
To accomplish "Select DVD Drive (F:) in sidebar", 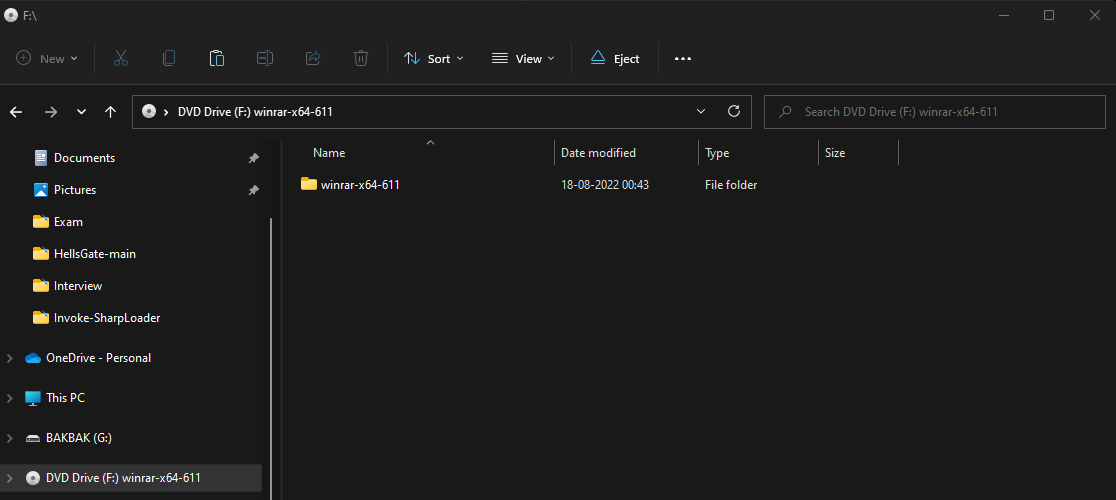I will pyautogui.click(x=123, y=478).
